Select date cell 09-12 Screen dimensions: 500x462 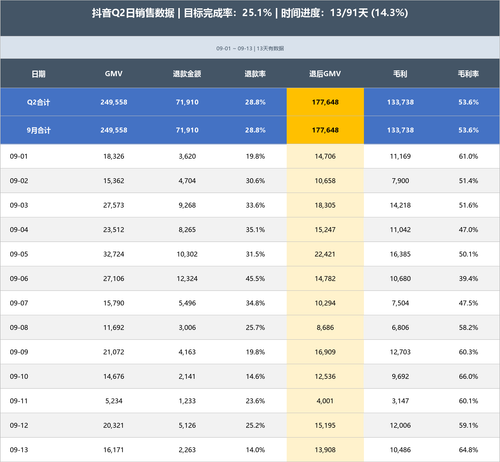[x=19, y=426]
